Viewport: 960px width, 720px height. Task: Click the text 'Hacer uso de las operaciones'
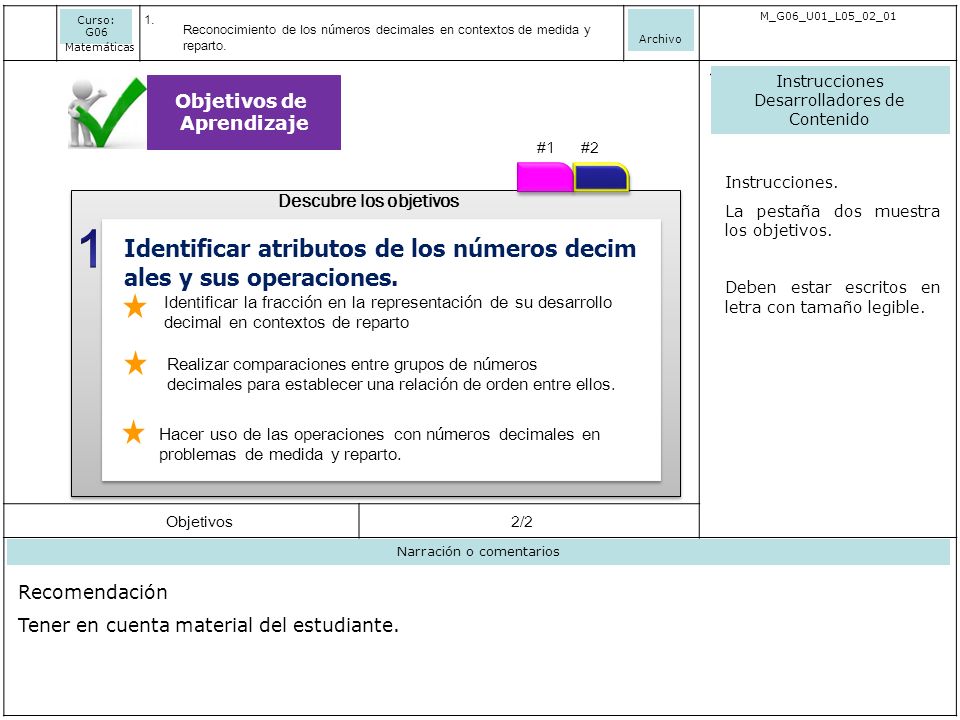tap(379, 444)
